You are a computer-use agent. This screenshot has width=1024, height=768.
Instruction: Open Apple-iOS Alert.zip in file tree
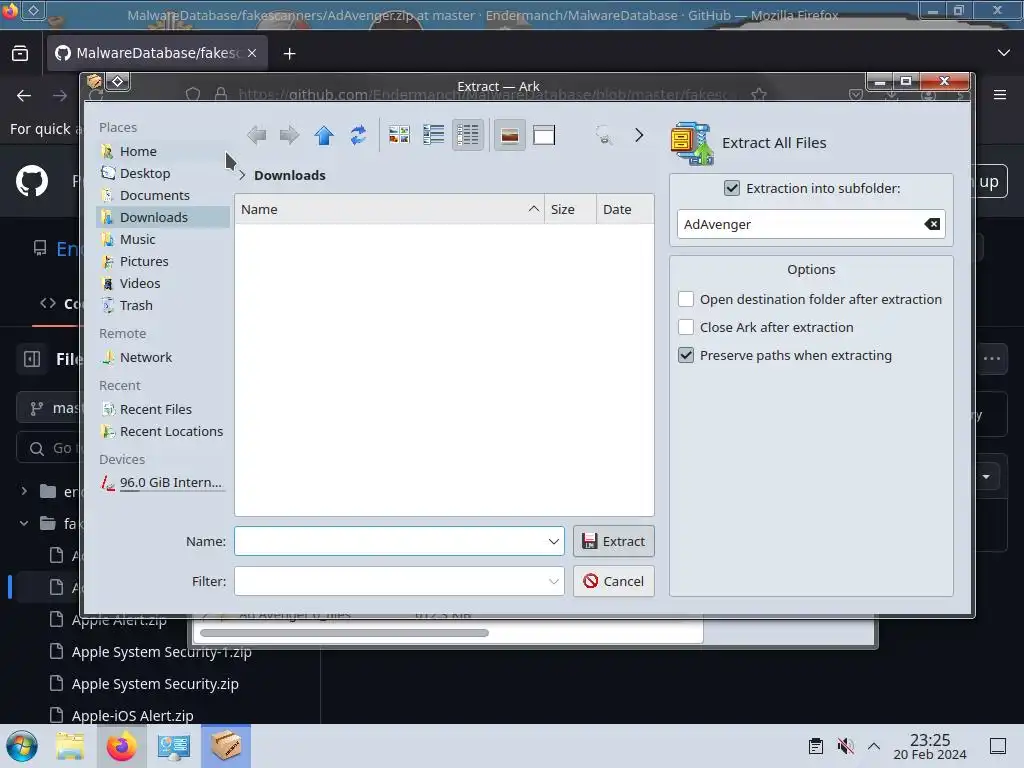133,716
